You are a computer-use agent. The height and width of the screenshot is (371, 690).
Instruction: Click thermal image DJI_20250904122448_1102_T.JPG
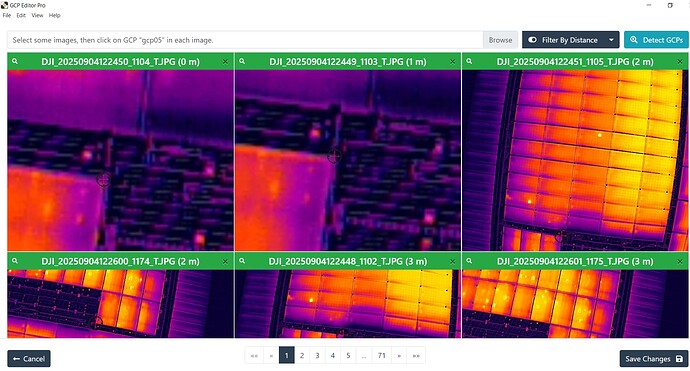coord(348,304)
